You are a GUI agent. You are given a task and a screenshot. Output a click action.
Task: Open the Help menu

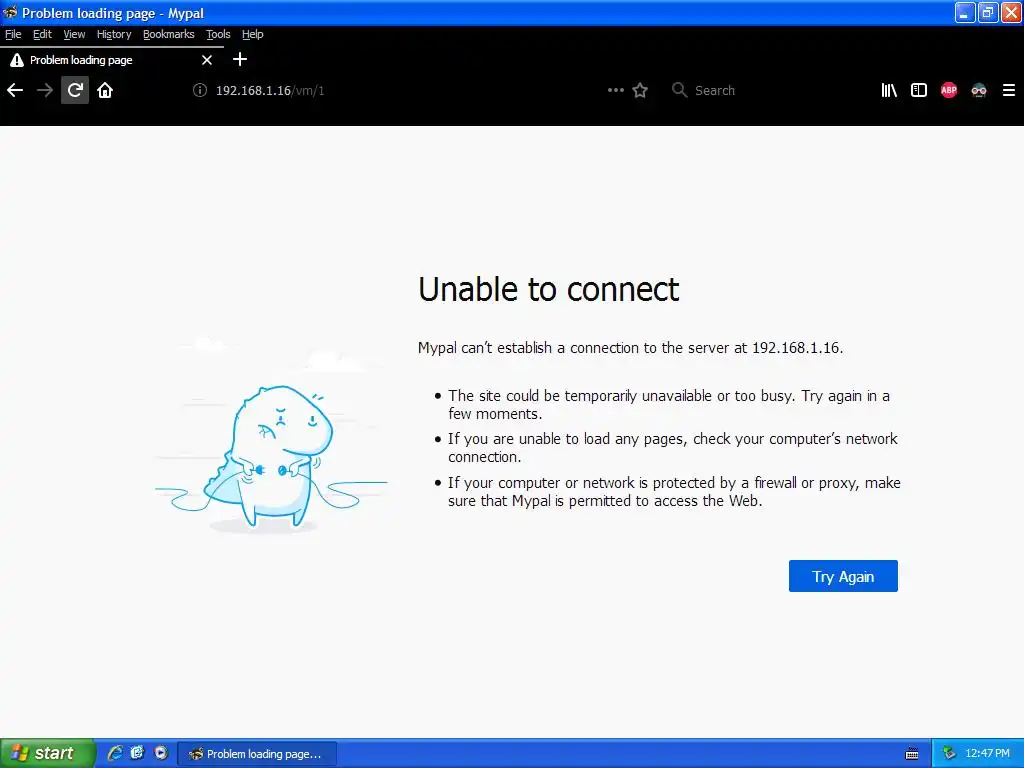pyautogui.click(x=252, y=34)
